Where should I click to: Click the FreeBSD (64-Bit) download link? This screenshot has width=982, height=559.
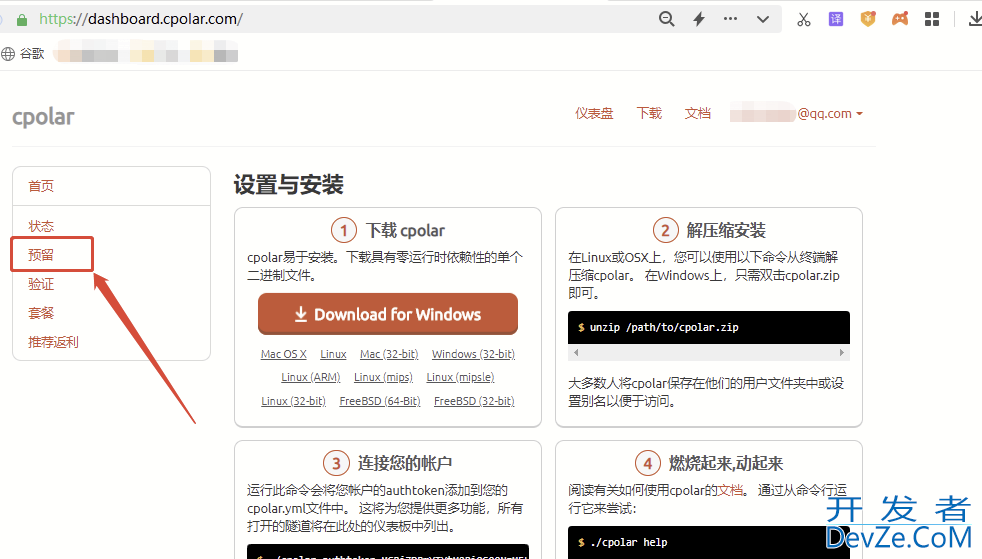380,401
